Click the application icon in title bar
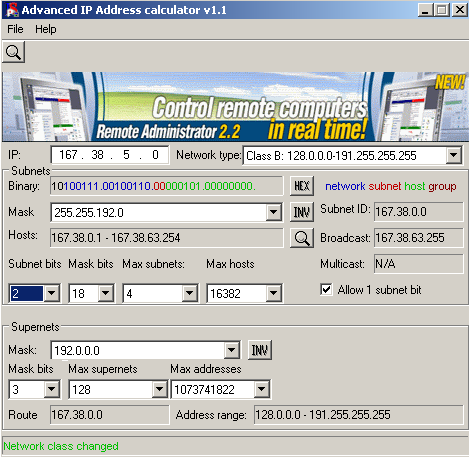This screenshot has width=469, height=457. [x=12, y=9]
